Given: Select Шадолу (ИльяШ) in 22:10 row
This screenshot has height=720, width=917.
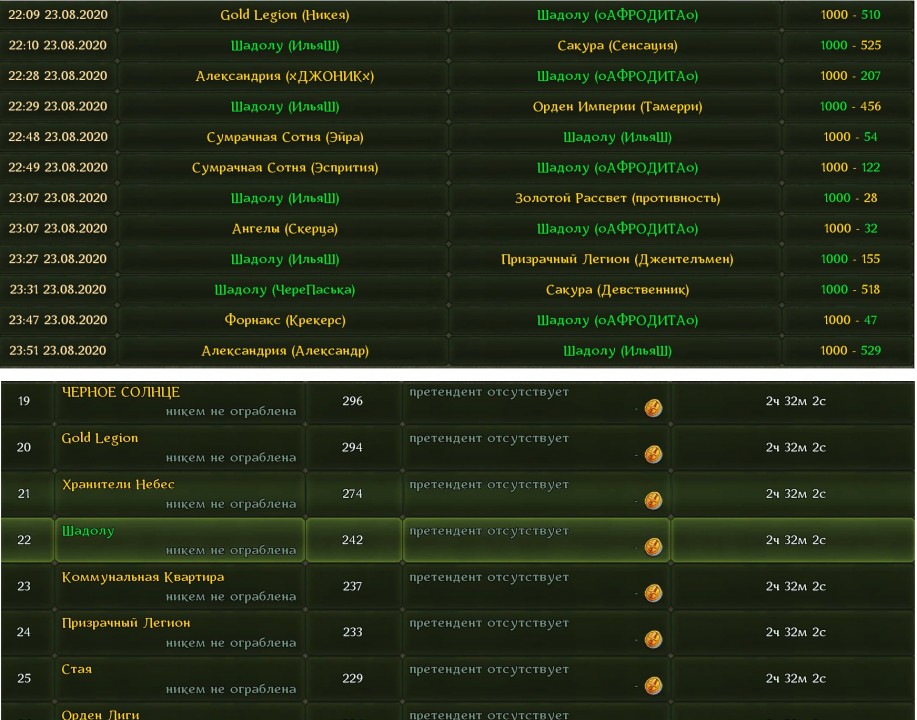Looking at the screenshot, I should (285, 46).
